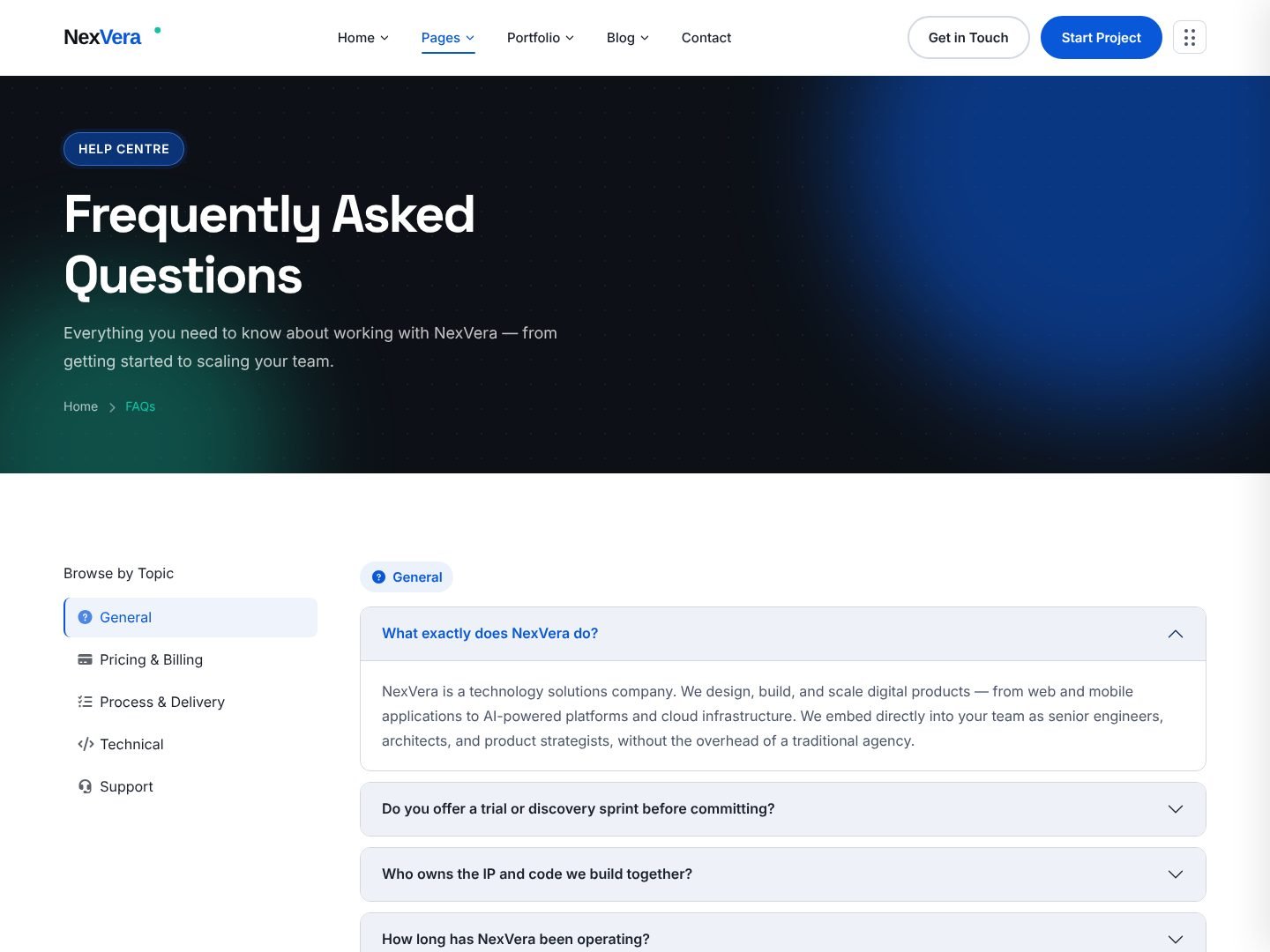
Task: Click the General badge above the questions
Action: [x=407, y=577]
